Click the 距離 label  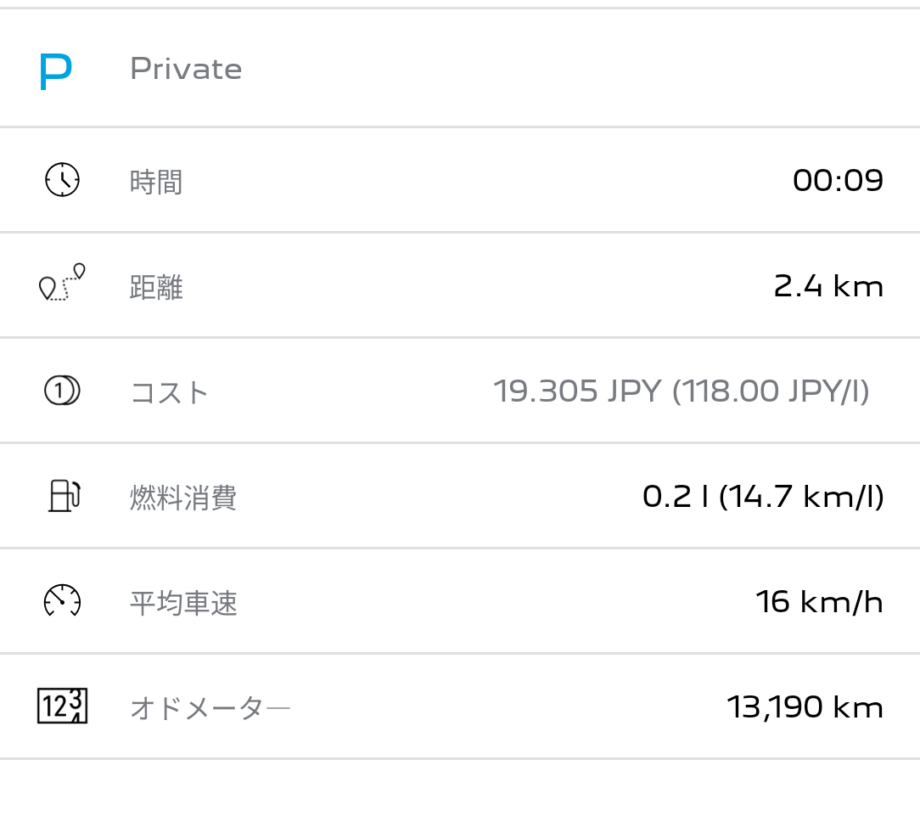coord(156,288)
